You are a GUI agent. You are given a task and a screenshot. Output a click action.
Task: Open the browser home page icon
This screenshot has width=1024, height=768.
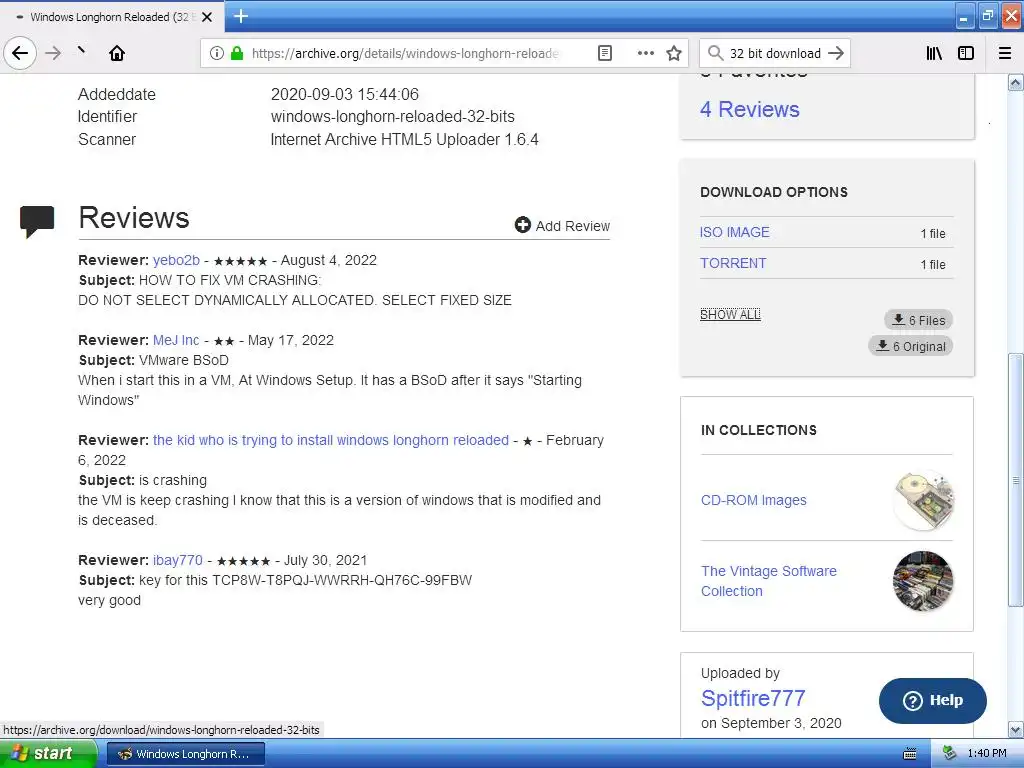(x=117, y=53)
